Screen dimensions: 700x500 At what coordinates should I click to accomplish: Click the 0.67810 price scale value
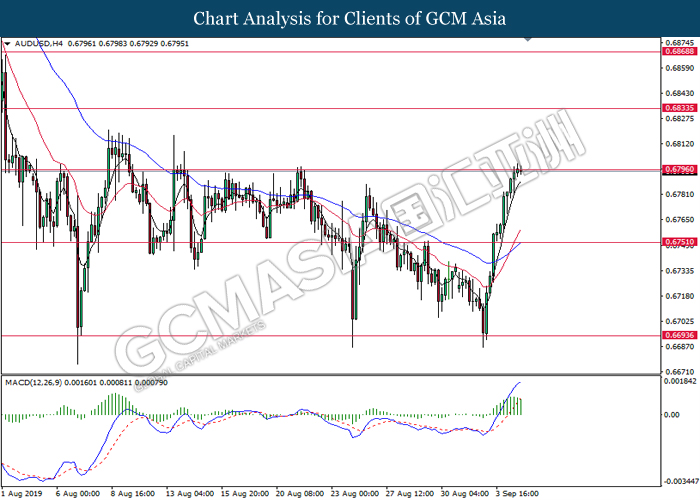point(679,195)
